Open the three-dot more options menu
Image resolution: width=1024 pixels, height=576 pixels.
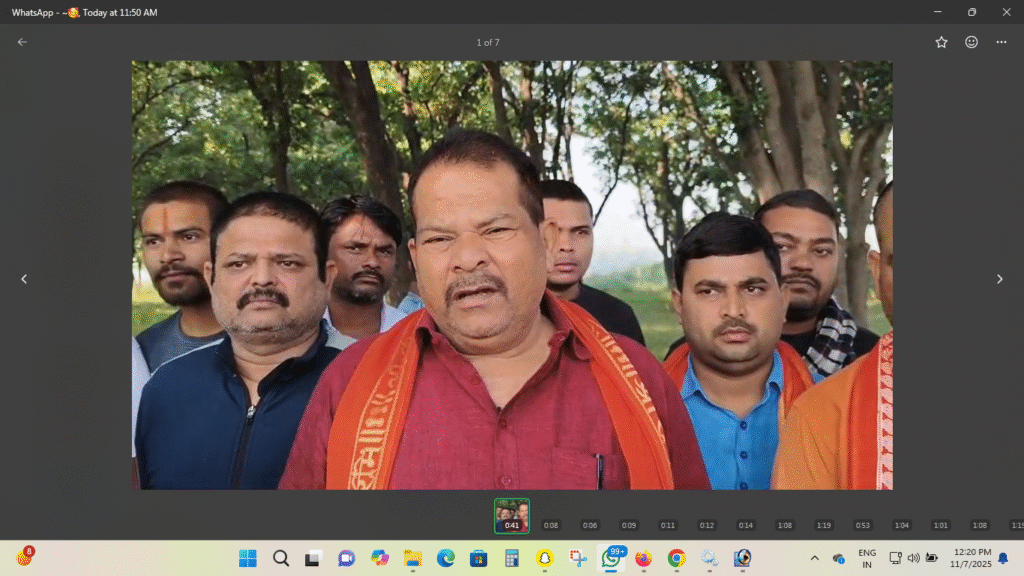click(1001, 42)
